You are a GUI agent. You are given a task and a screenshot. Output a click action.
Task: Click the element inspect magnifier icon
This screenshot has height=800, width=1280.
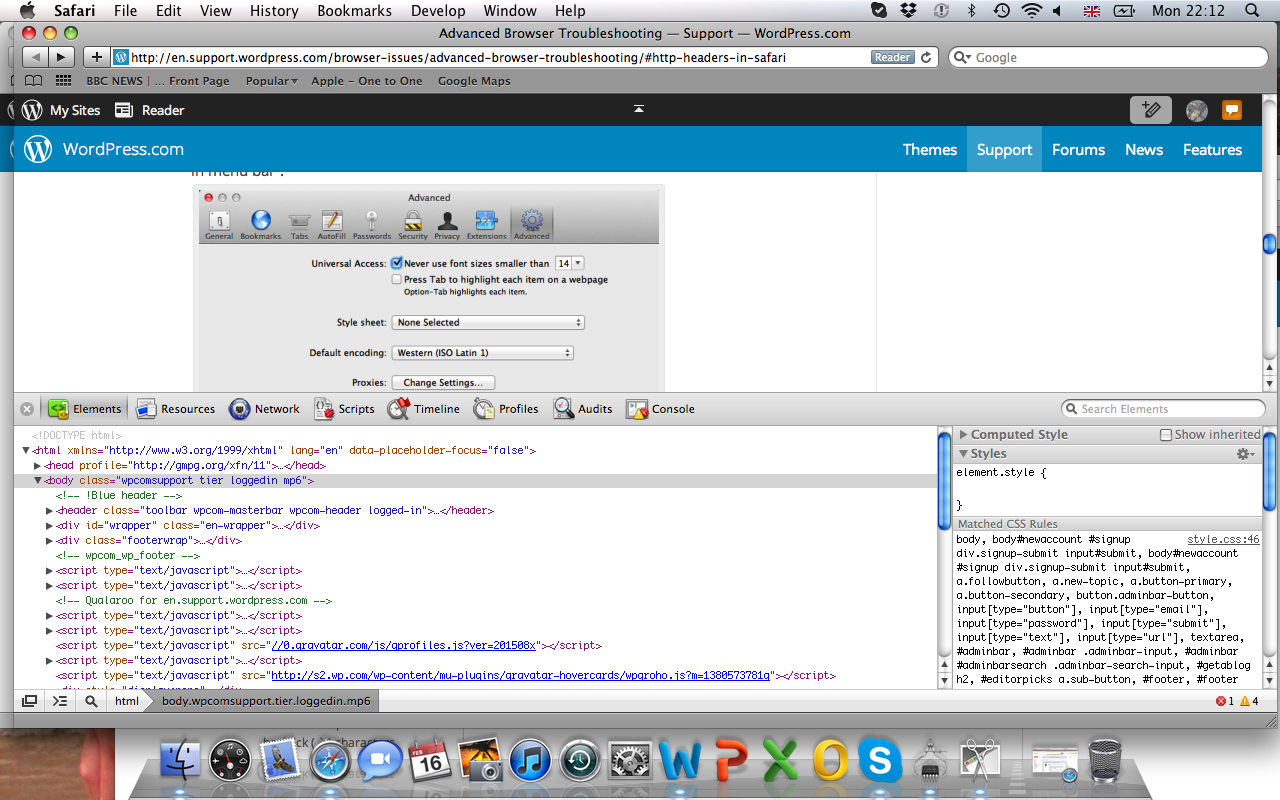pos(91,701)
